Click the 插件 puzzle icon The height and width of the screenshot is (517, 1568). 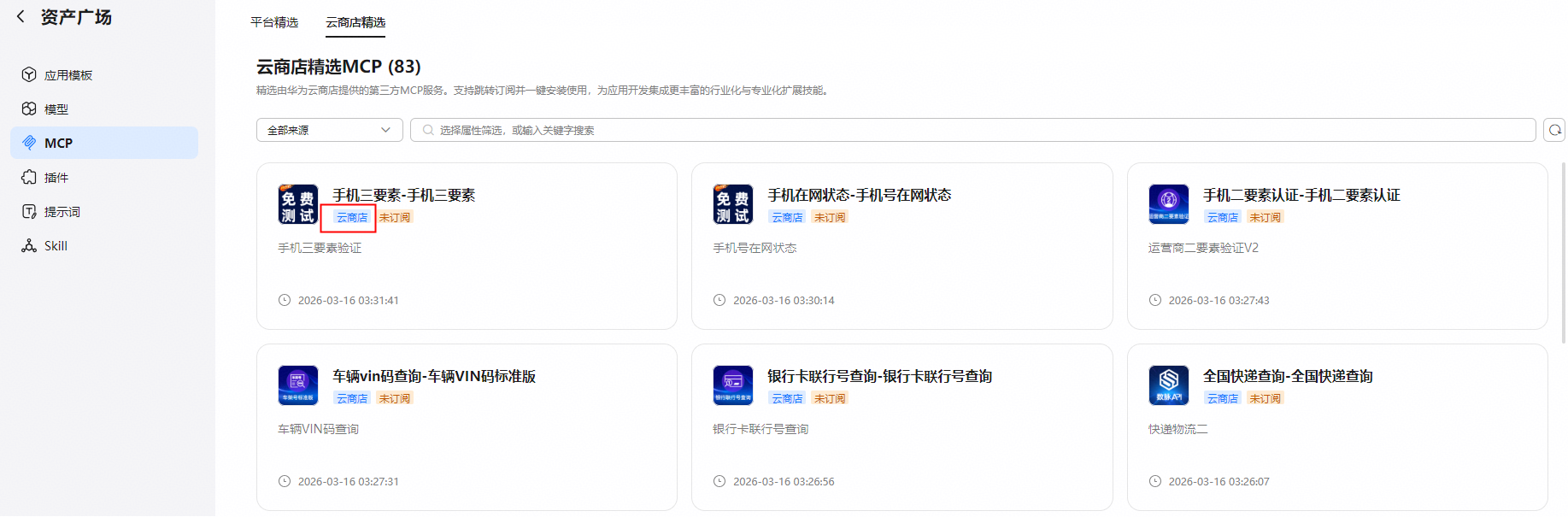29,178
